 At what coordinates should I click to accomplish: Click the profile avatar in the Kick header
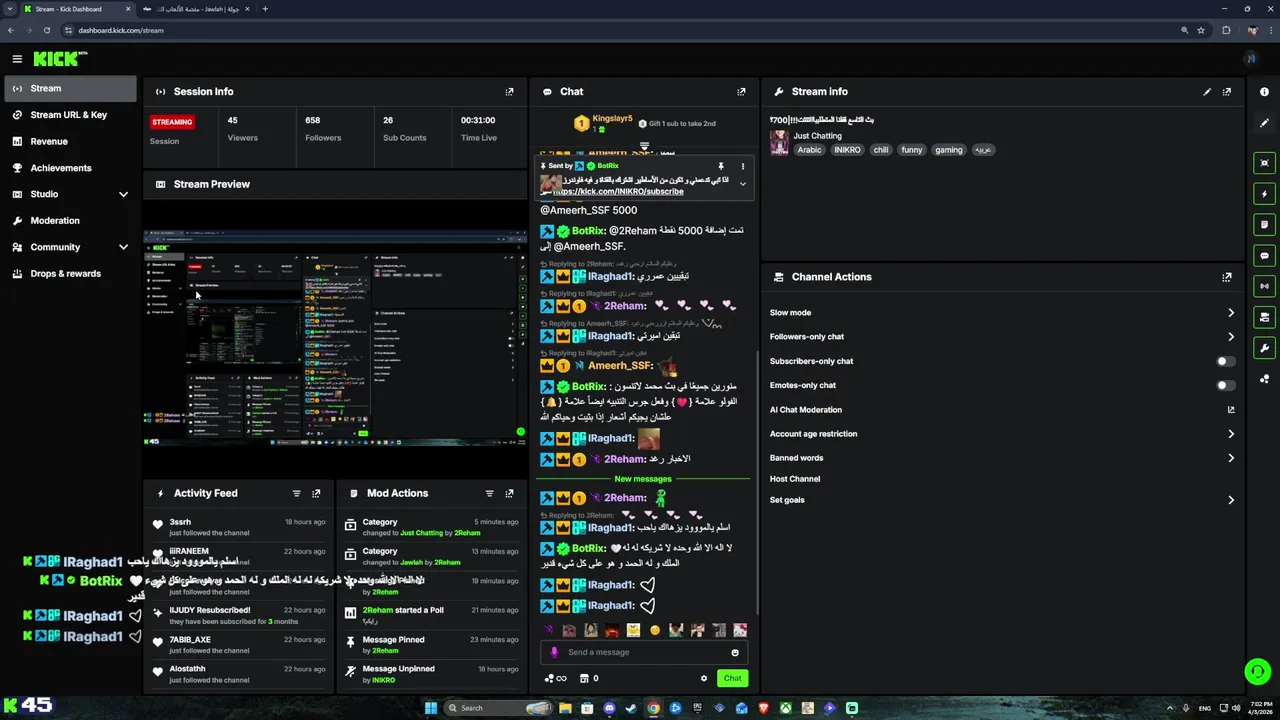(1250, 59)
